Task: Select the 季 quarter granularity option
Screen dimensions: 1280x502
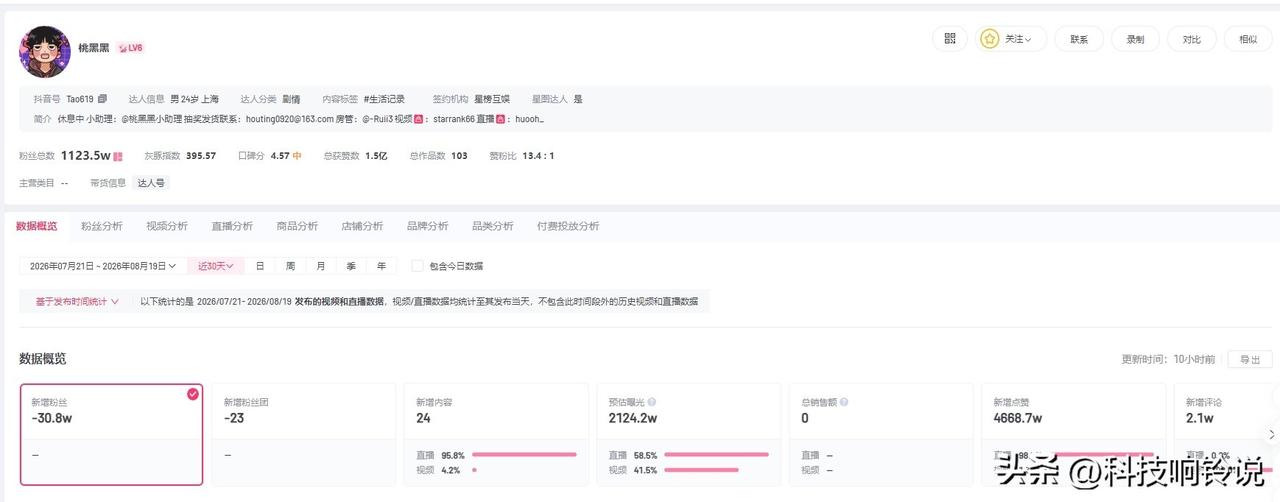Action: tap(351, 266)
